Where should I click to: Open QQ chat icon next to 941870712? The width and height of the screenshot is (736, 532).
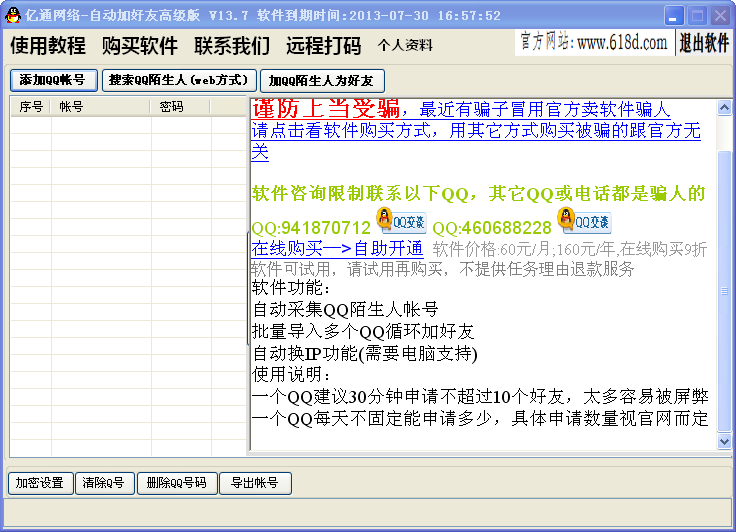(402, 221)
